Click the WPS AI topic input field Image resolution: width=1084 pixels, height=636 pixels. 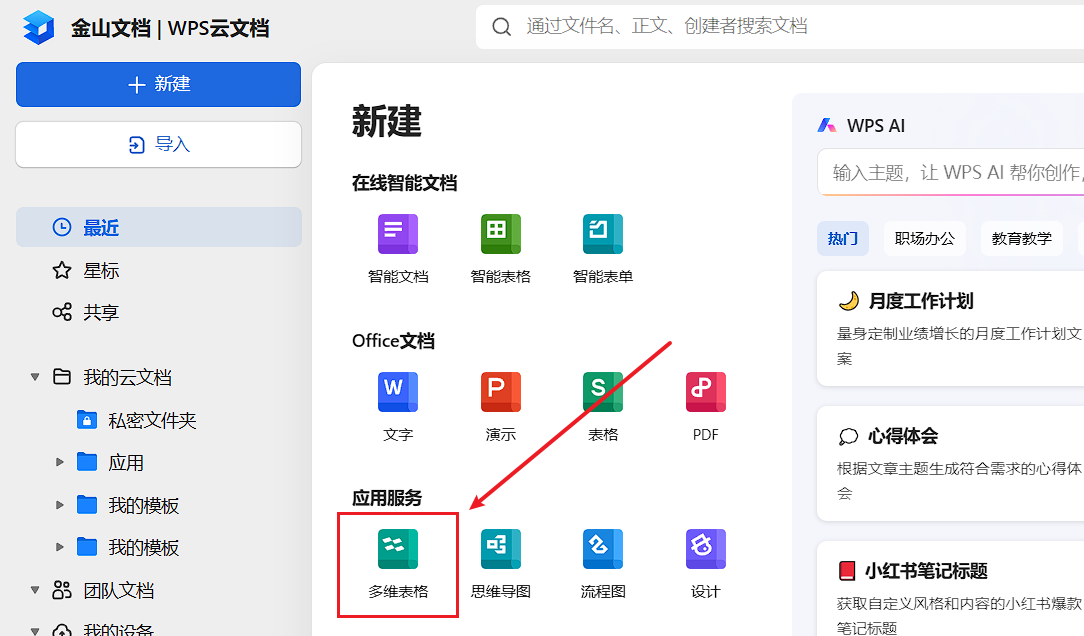951,172
